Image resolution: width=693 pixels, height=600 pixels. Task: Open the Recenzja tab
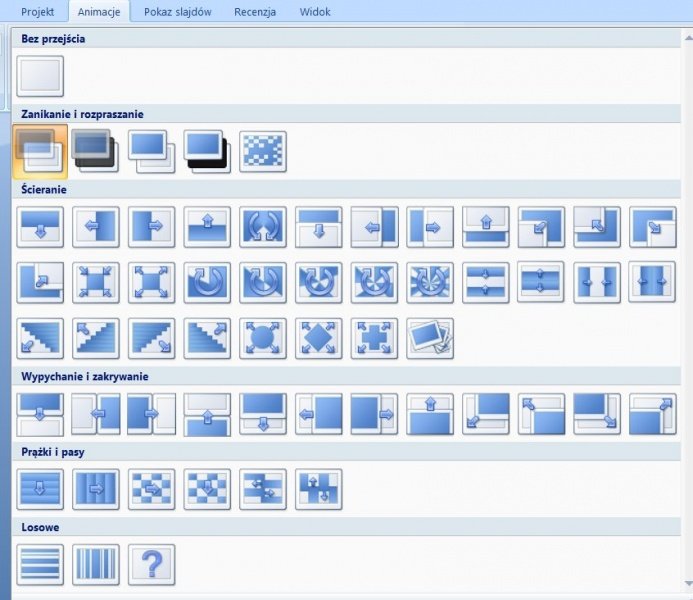[x=255, y=12]
